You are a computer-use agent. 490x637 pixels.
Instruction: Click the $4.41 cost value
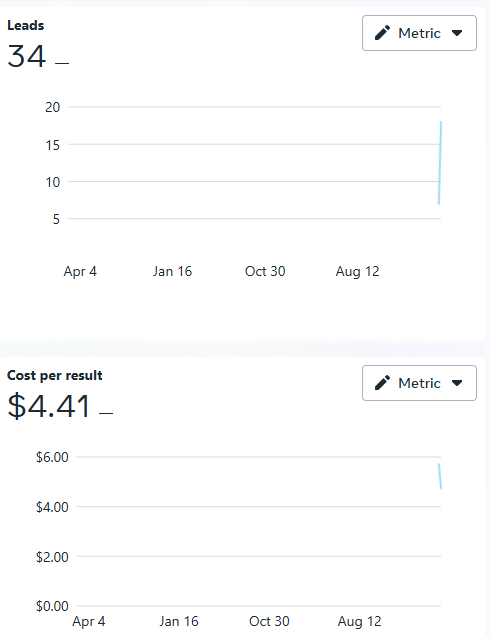pyautogui.click(x=49, y=406)
